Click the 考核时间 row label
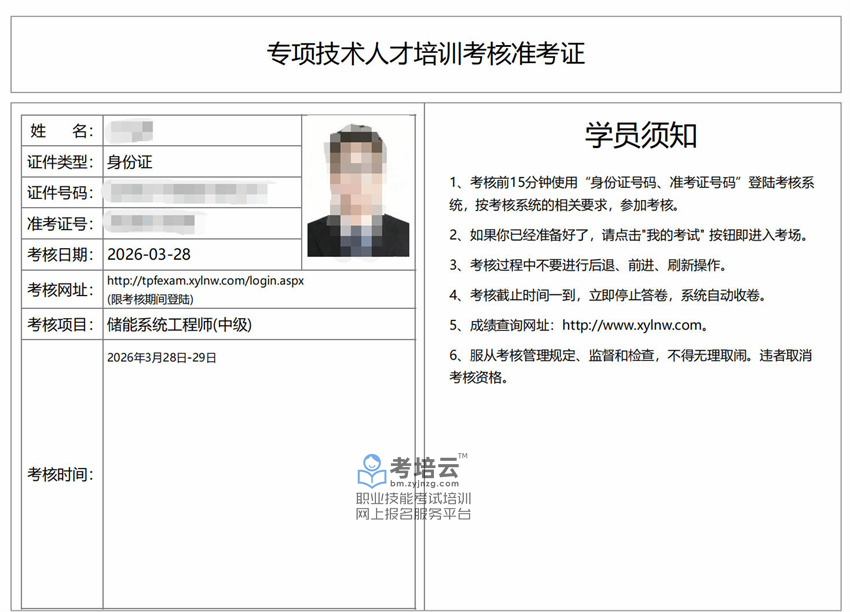850x612 pixels. coord(61,474)
